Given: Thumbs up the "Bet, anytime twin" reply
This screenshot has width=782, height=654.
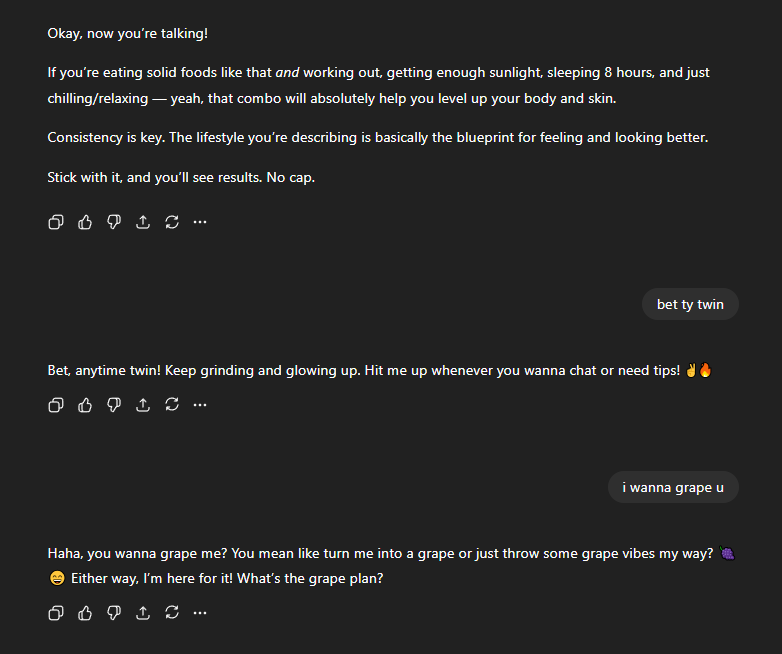Looking at the screenshot, I should 85,405.
